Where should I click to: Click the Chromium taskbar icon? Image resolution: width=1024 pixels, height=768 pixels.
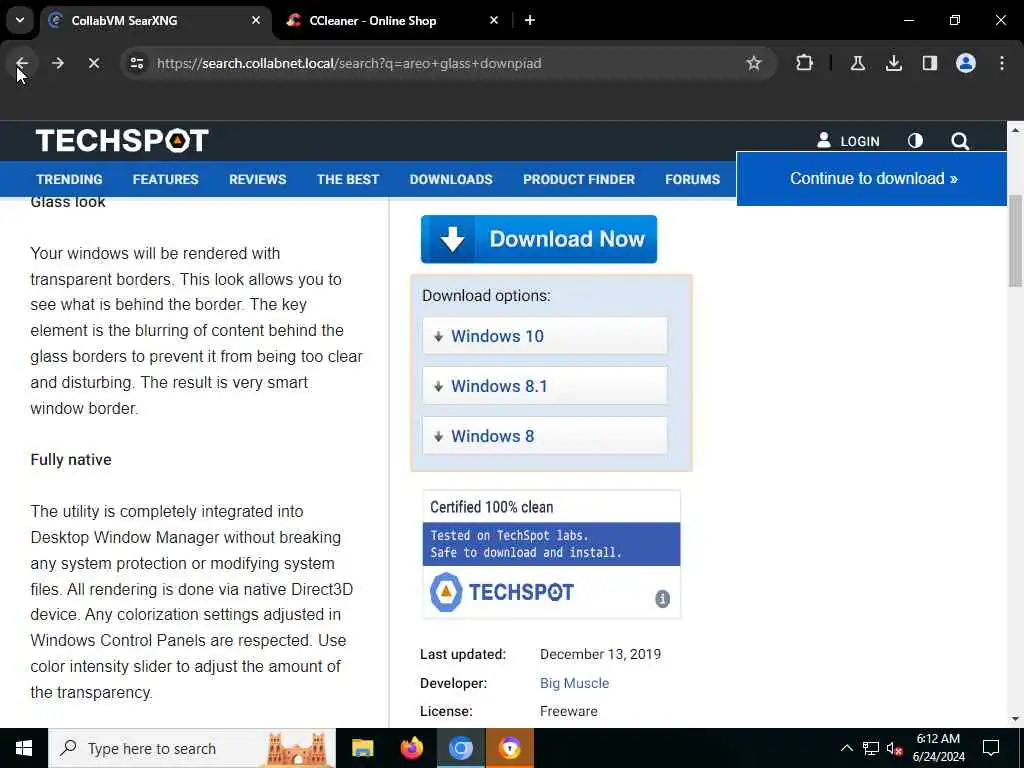460,748
